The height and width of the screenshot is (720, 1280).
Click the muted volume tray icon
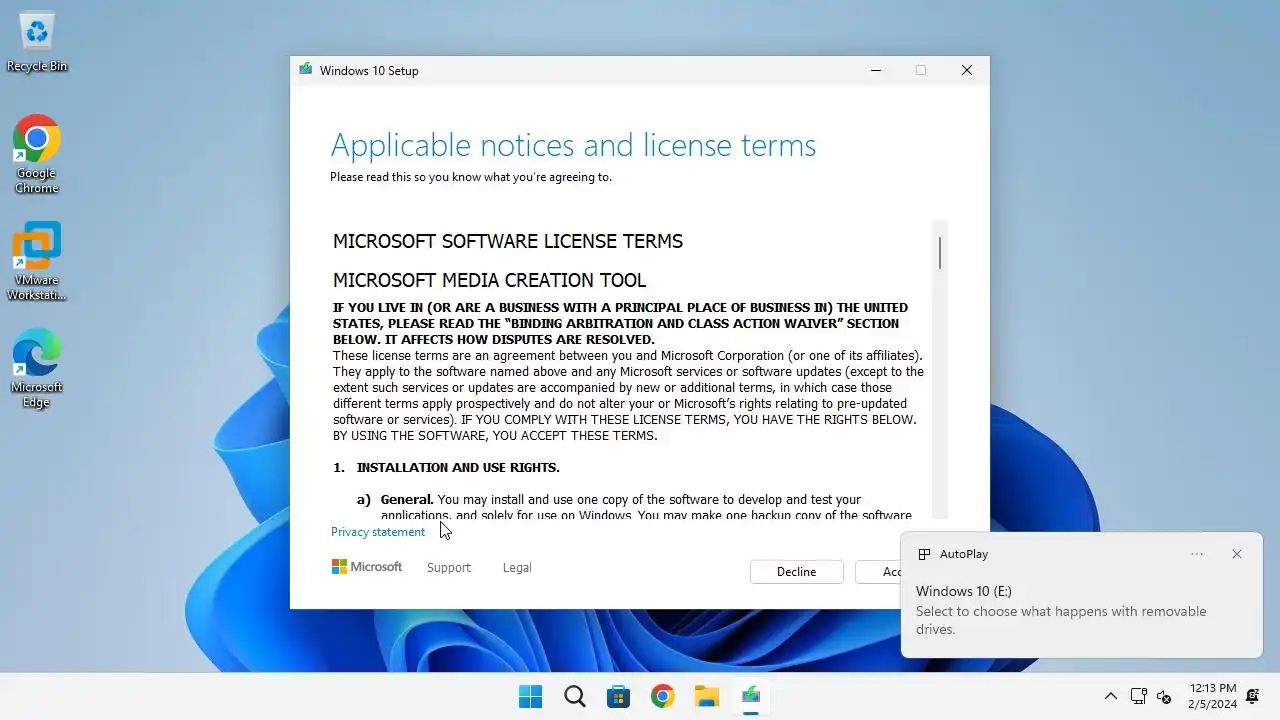(x=1164, y=696)
